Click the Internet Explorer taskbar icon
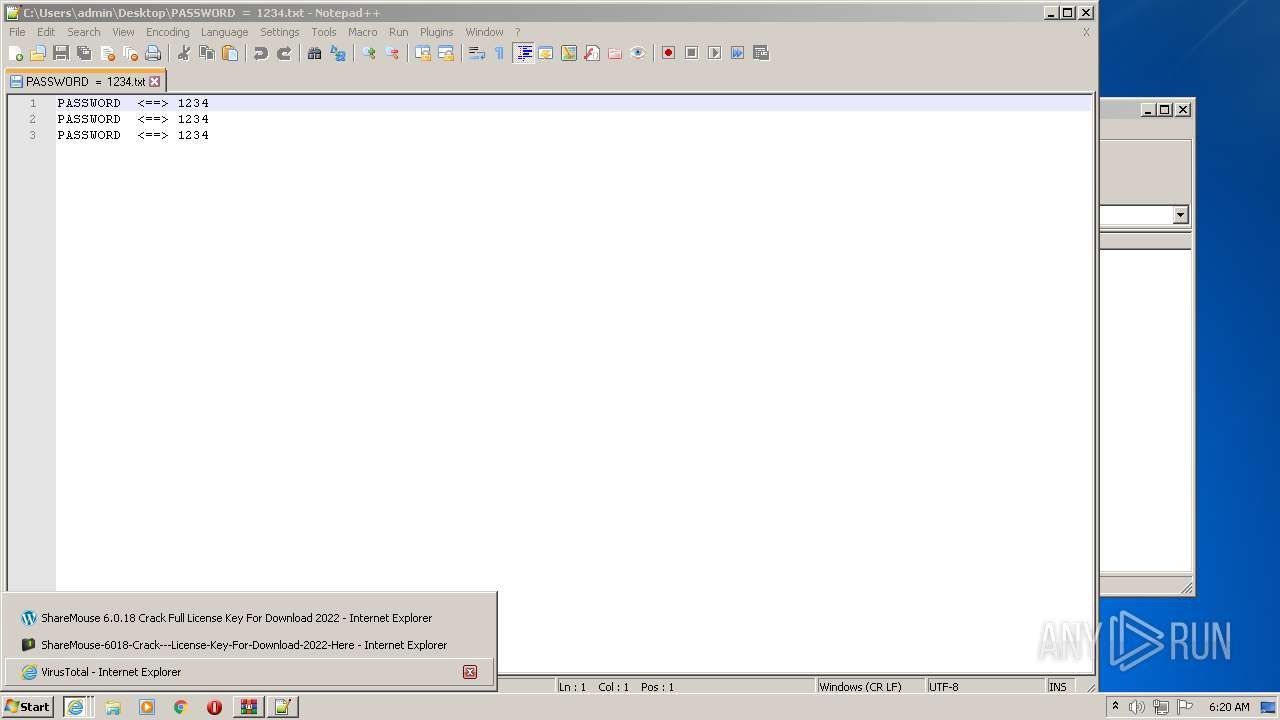1280x720 pixels. [x=75, y=707]
